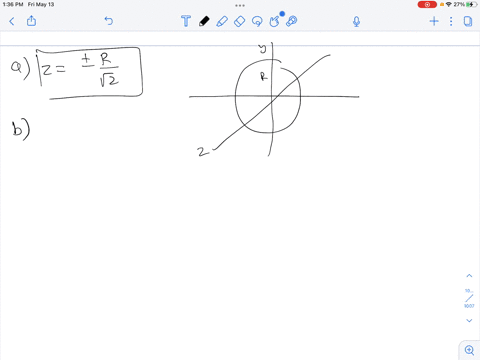
Task: Add new content with the plus icon
Action: coord(434,21)
